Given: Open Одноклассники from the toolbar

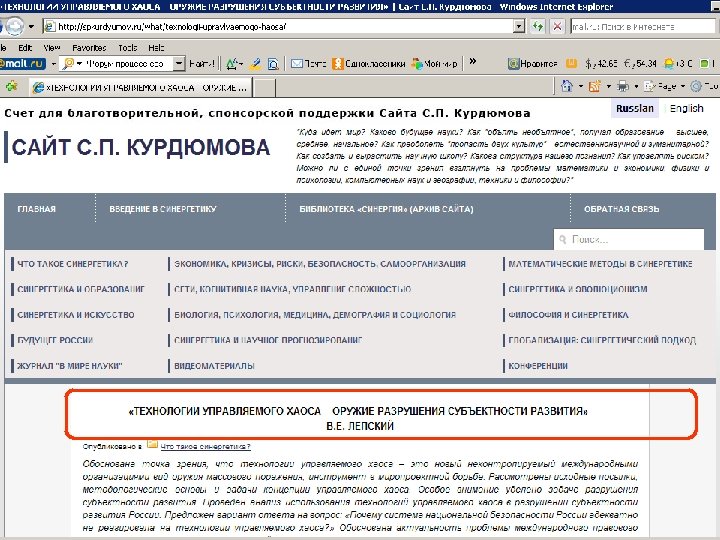Looking at the screenshot, I should point(369,64).
